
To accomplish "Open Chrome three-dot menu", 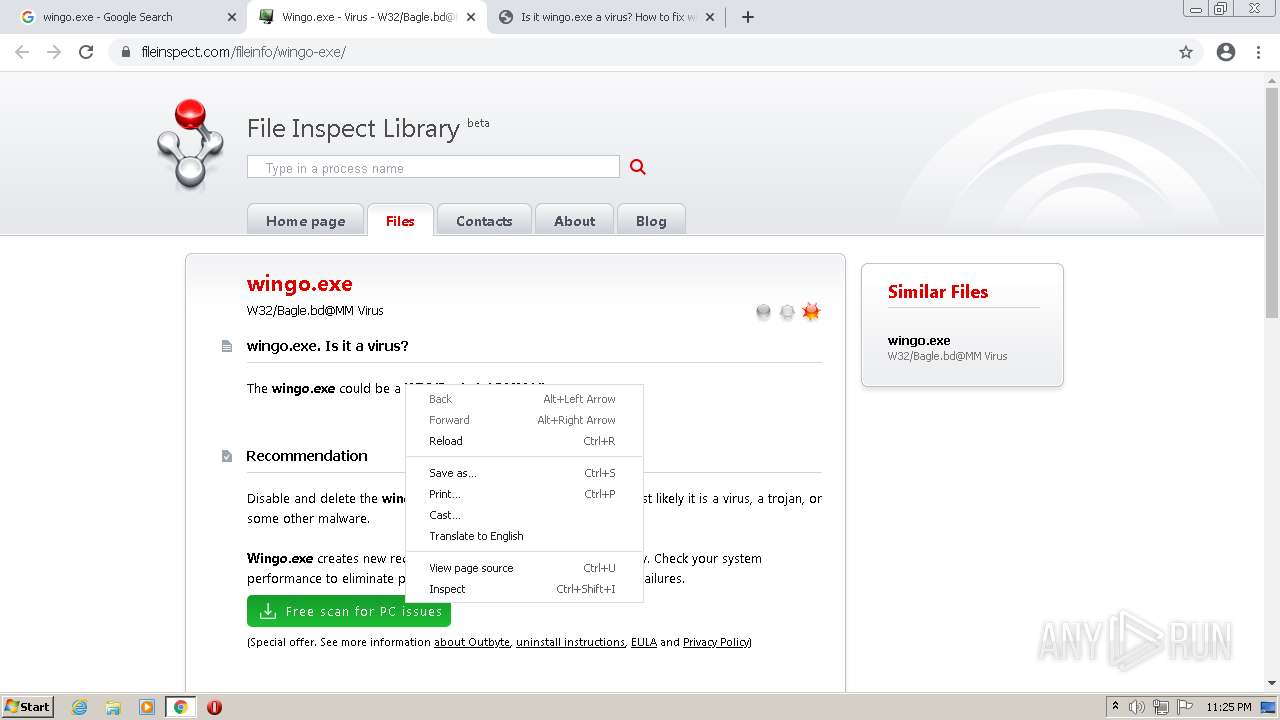I will click(x=1258, y=52).
